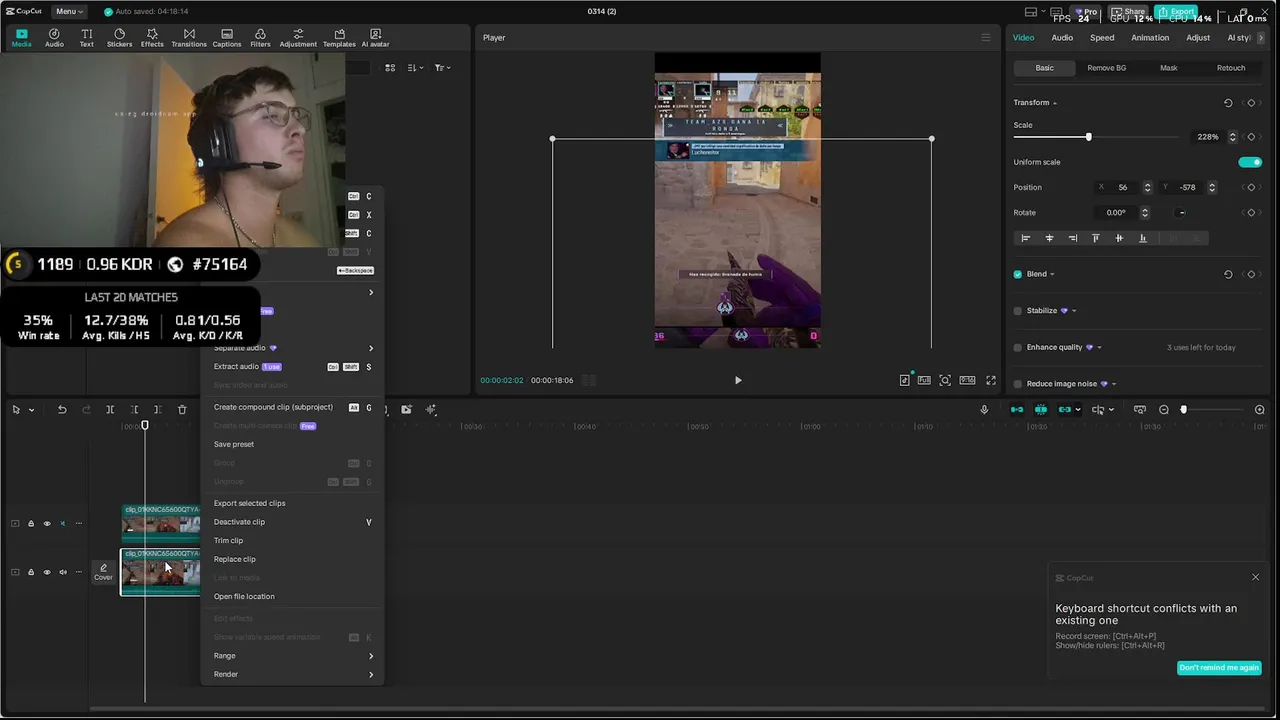Toggle visibility eye of the upper track
This screenshot has height=720, width=1280.
46,523
